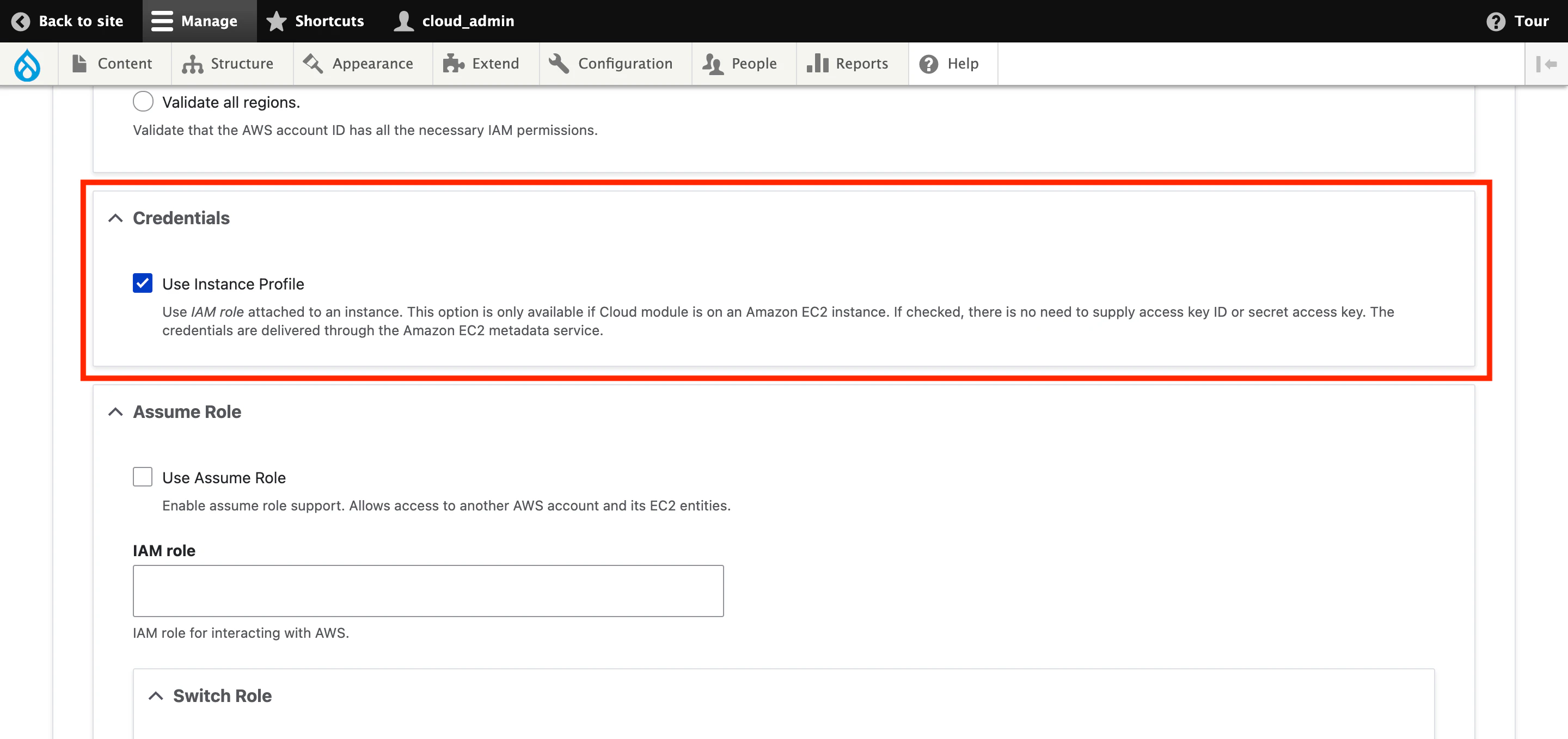
Task: Open the Extend menu label
Action: 495,63
